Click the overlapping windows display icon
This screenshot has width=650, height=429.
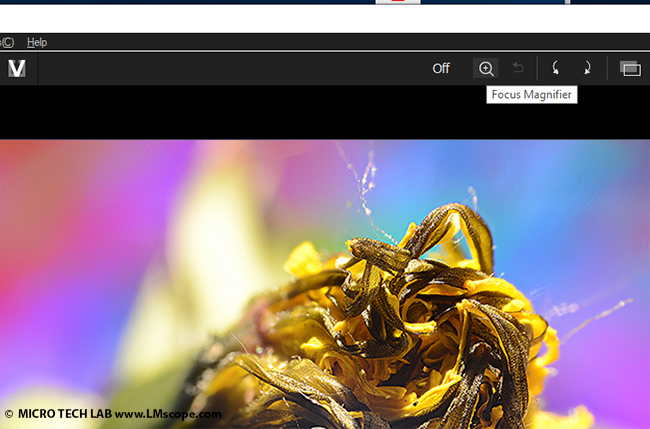point(629,68)
